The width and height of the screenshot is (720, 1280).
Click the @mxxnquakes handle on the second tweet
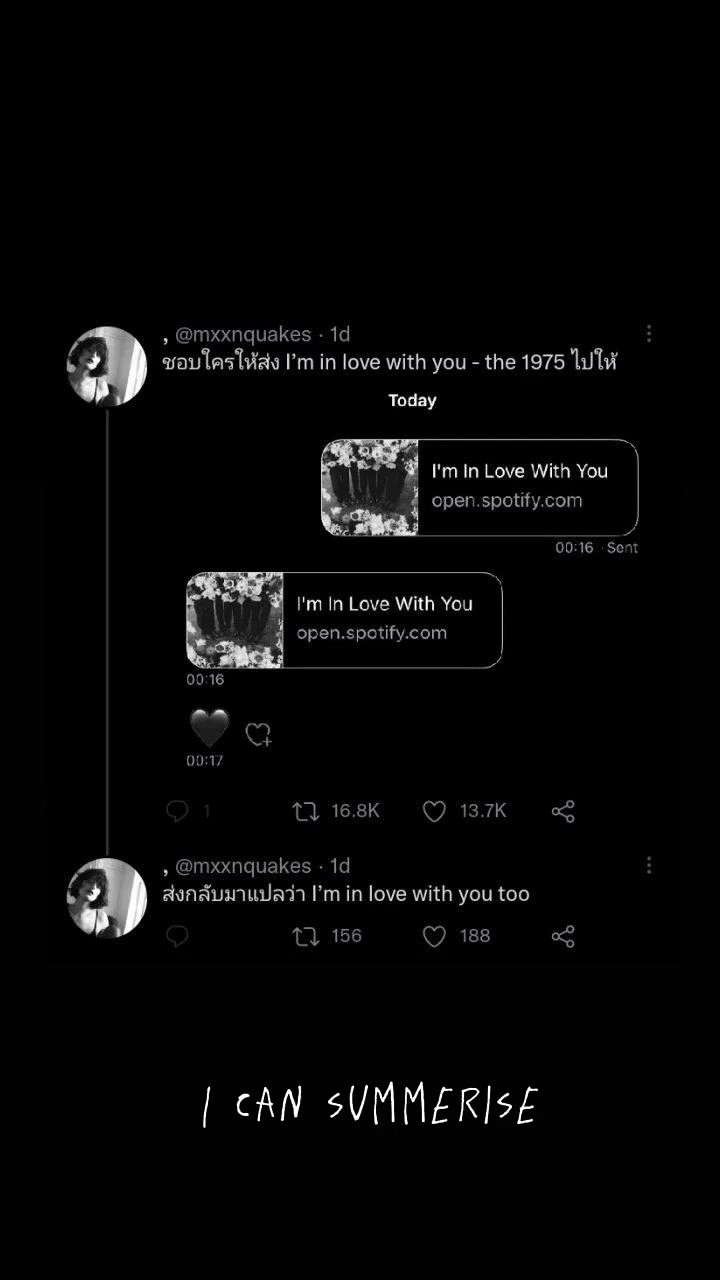tap(243, 866)
